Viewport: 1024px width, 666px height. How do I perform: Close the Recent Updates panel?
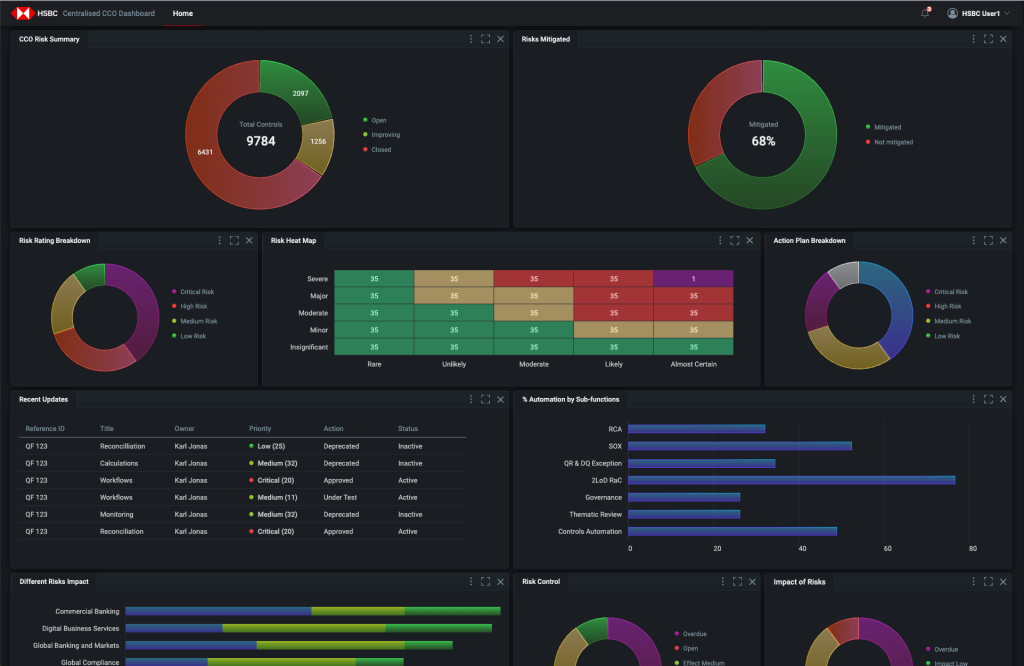point(500,399)
